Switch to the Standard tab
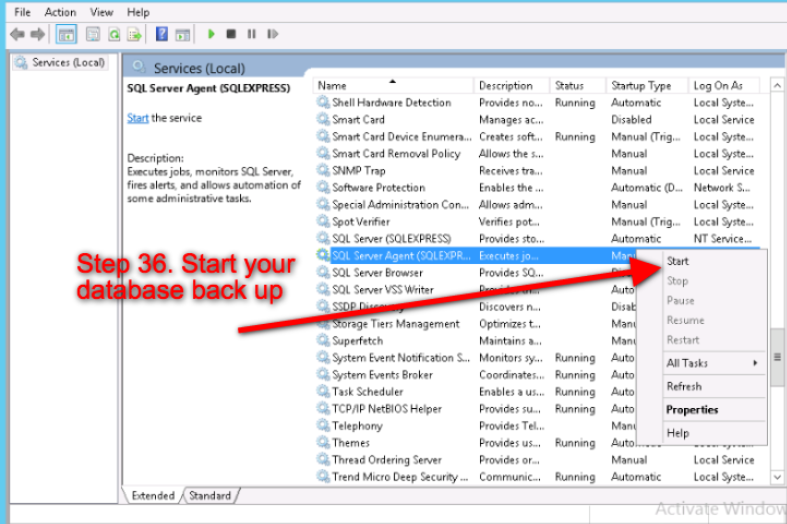The width and height of the screenshot is (787, 524). [x=210, y=495]
